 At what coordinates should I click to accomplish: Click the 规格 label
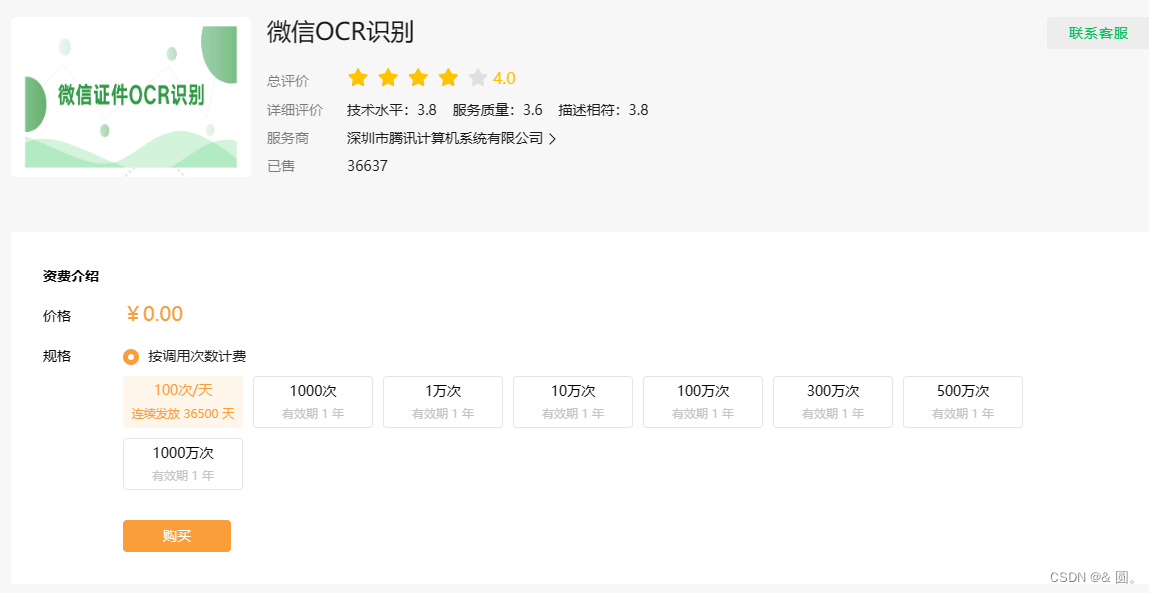tap(57, 356)
